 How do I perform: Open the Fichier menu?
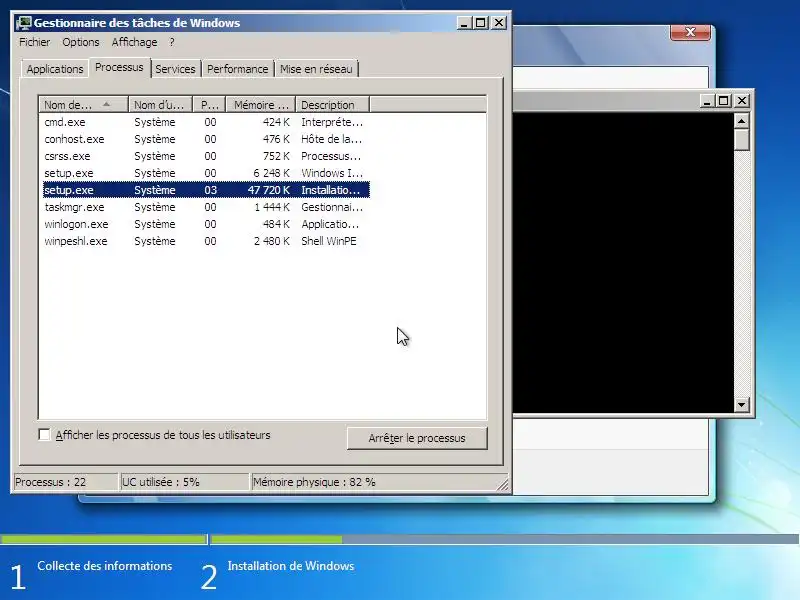point(35,42)
